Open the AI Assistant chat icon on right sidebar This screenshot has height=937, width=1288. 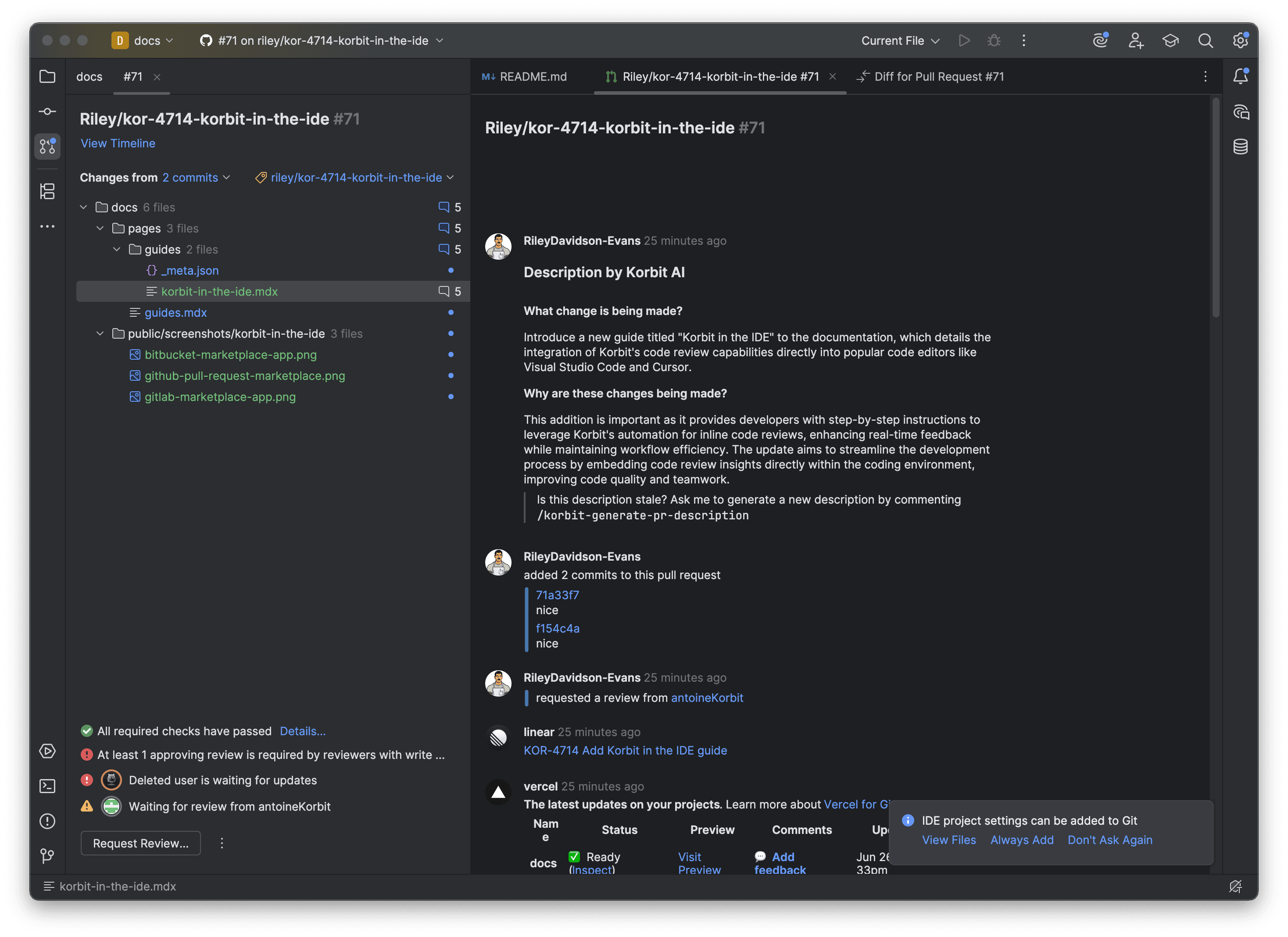[x=1241, y=112]
